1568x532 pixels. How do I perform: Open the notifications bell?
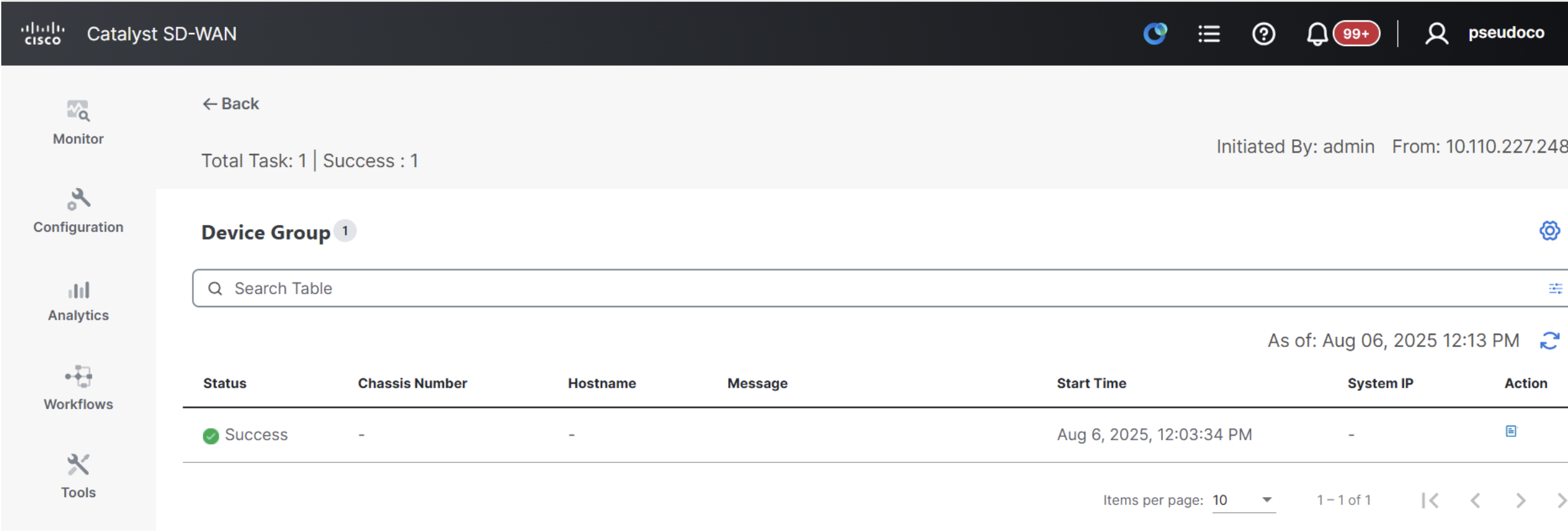1317,34
